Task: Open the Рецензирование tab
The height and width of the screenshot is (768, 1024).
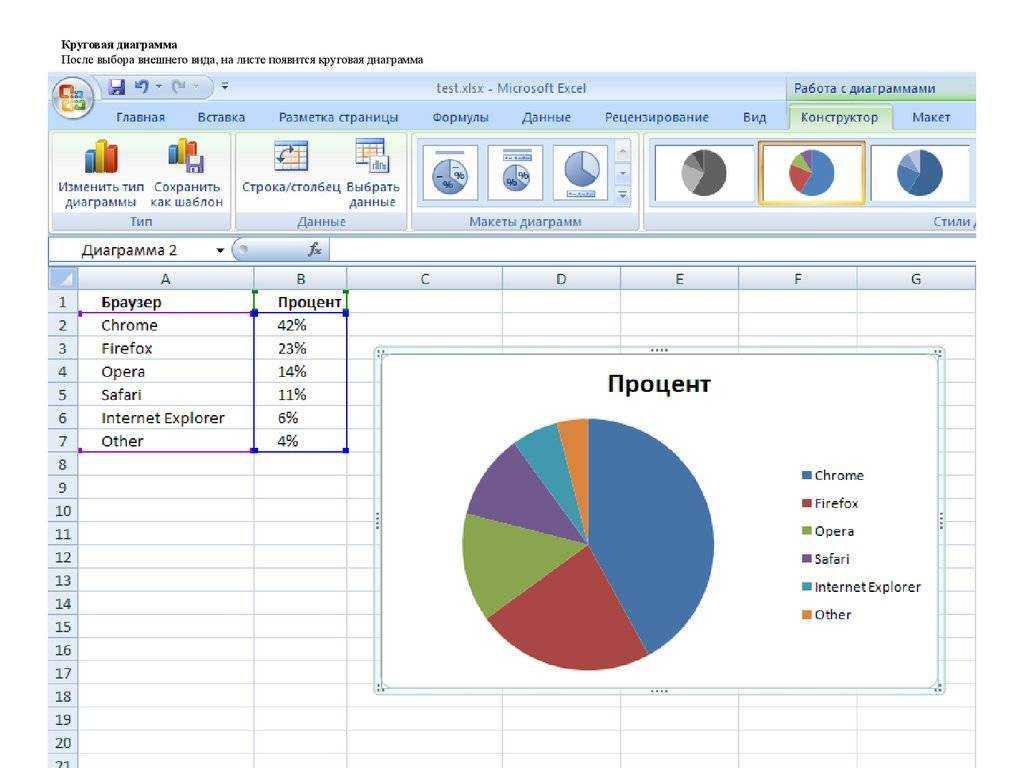Action: pos(656,118)
